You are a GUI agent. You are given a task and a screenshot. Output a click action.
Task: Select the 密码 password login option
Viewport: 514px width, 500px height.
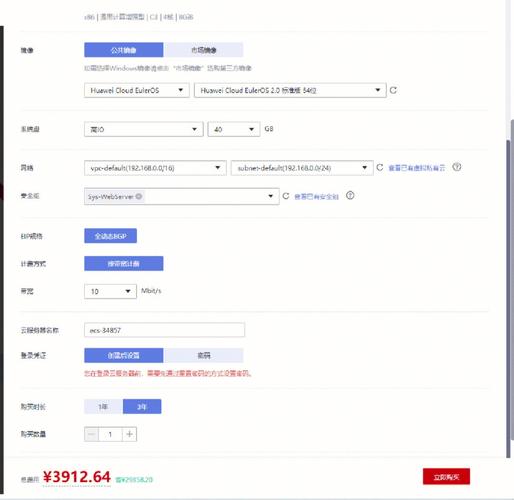coord(203,355)
